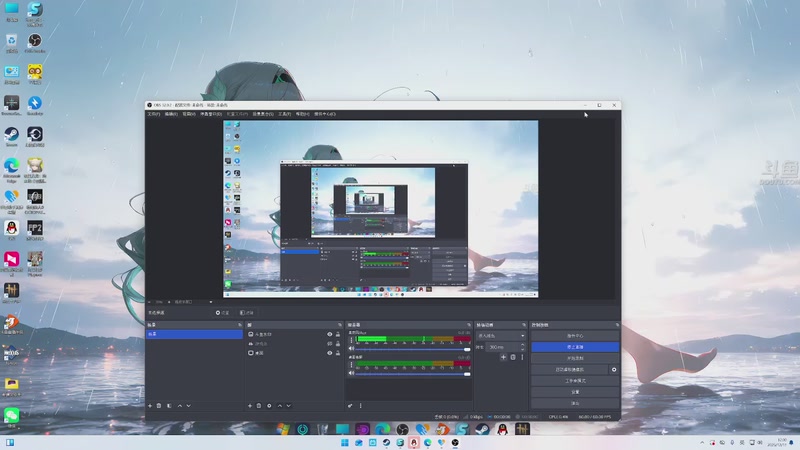Mute the microphone channel speaker icon
Viewport: 800px width, 450px height.
(x=351, y=349)
